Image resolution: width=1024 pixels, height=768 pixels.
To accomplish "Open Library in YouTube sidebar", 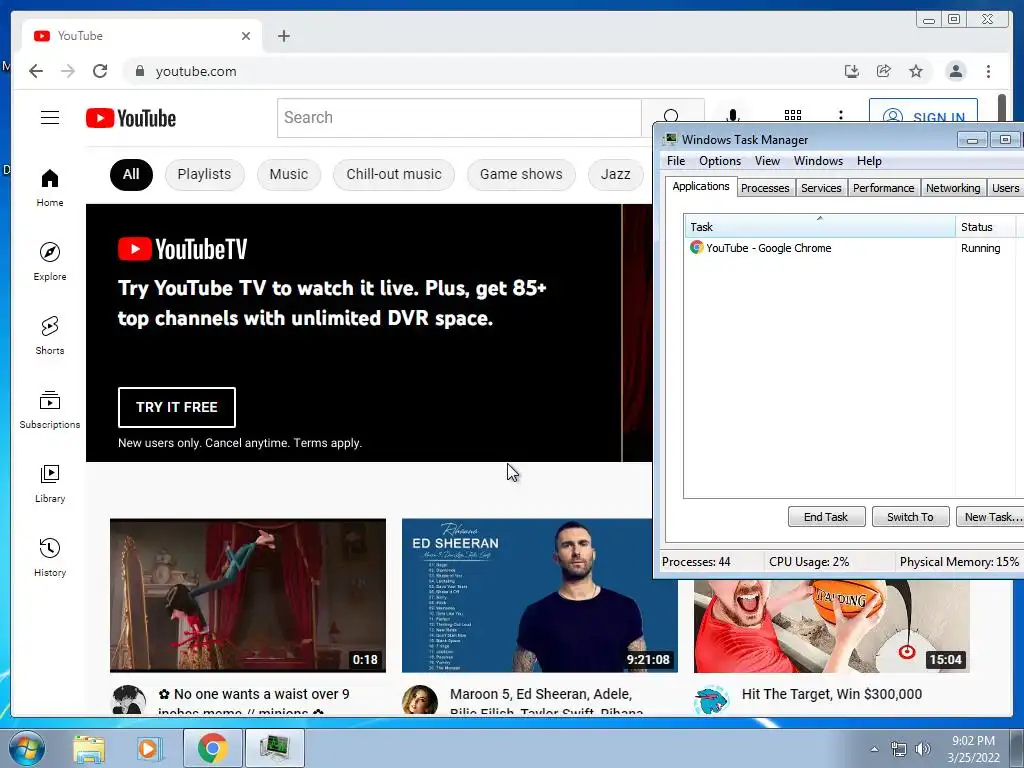I will coord(50,483).
